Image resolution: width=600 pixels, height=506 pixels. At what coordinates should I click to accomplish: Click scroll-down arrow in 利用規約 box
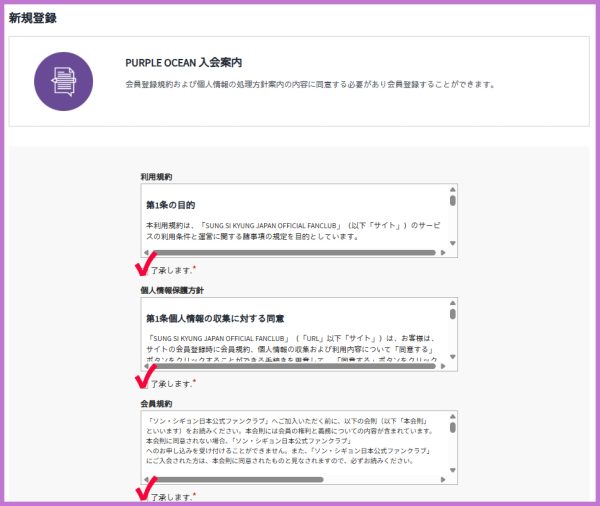(x=452, y=243)
